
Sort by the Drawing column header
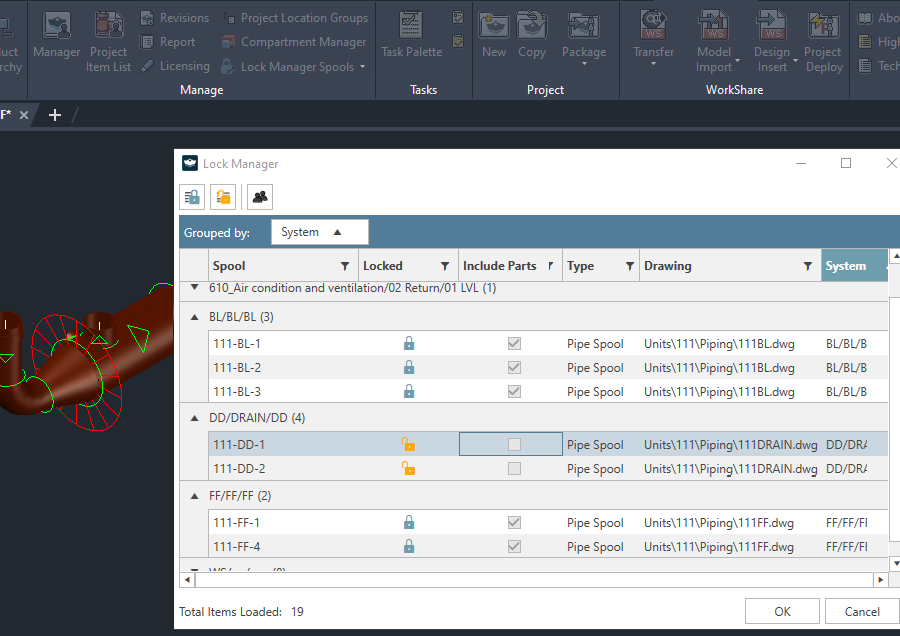pyautogui.click(x=668, y=266)
